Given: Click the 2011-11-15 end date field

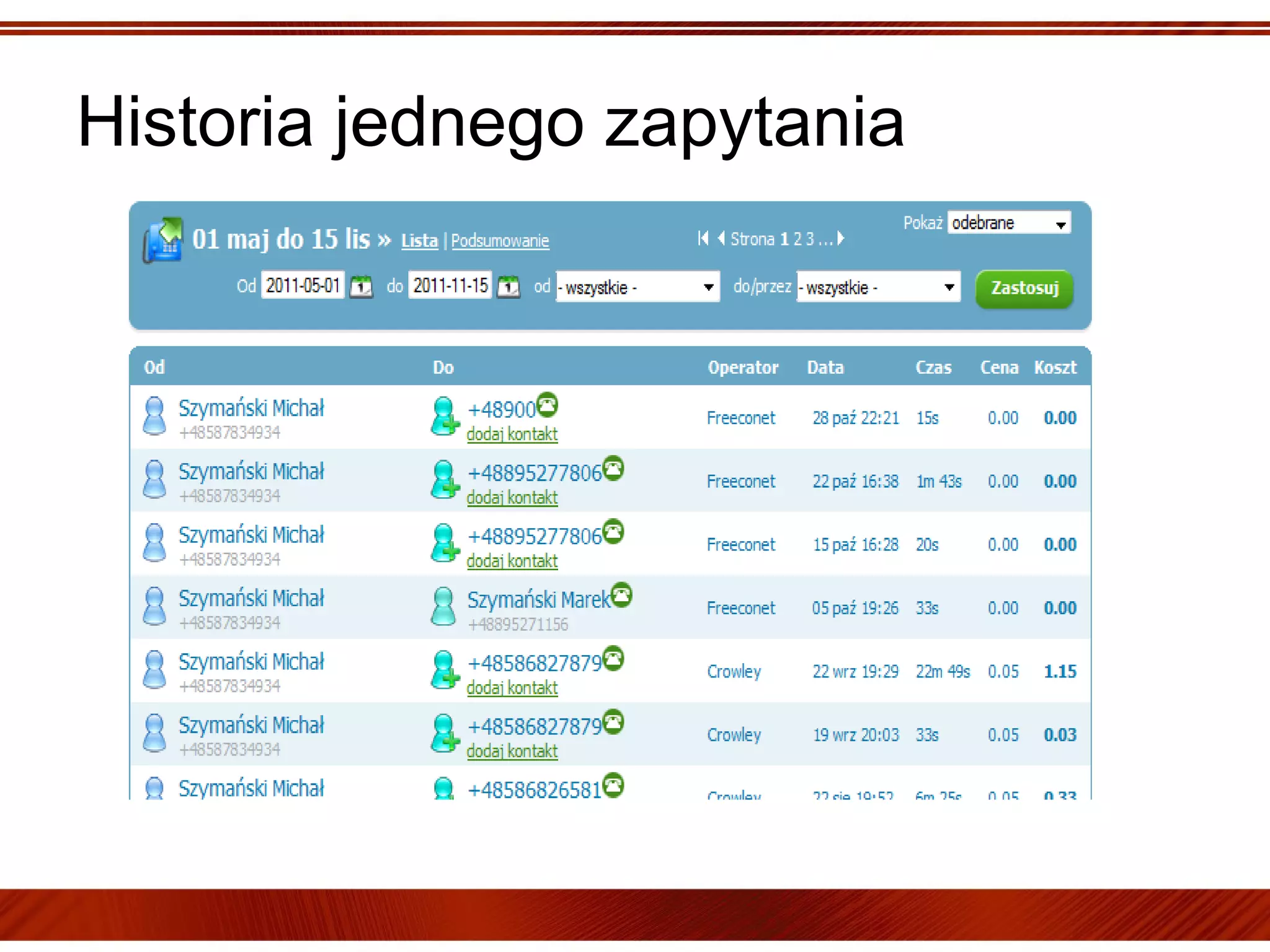Looking at the screenshot, I should point(450,286).
